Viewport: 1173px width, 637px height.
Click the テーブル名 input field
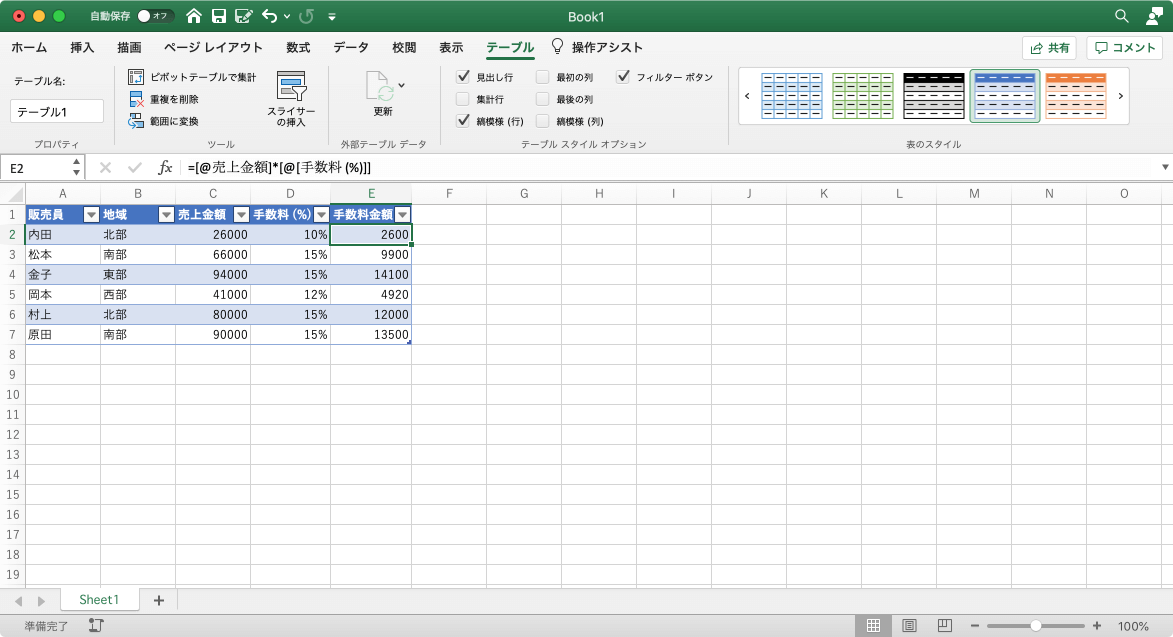click(x=57, y=111)
